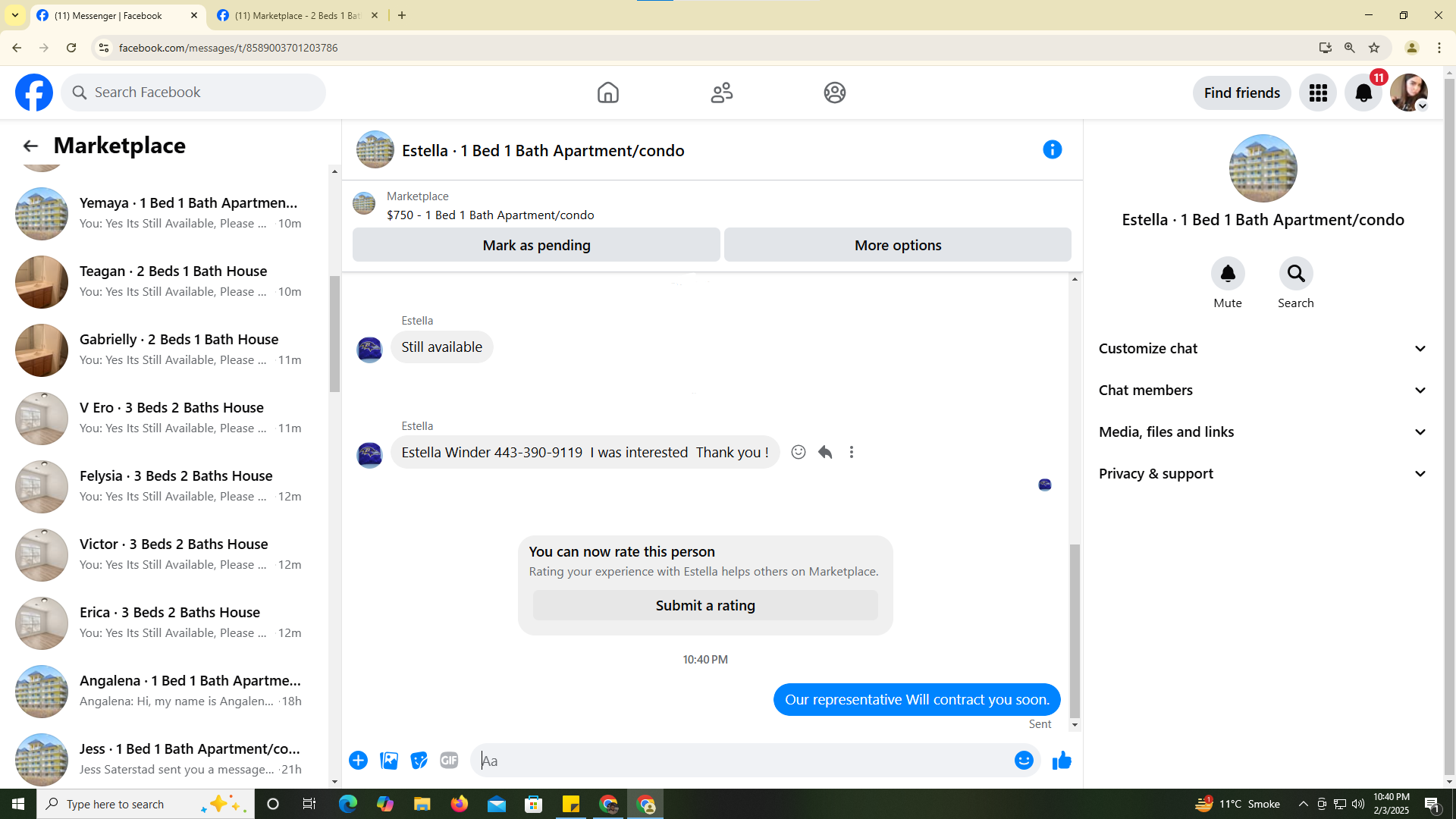Reload the page
The image size is (1456, 819).
[x=71, y=48]
